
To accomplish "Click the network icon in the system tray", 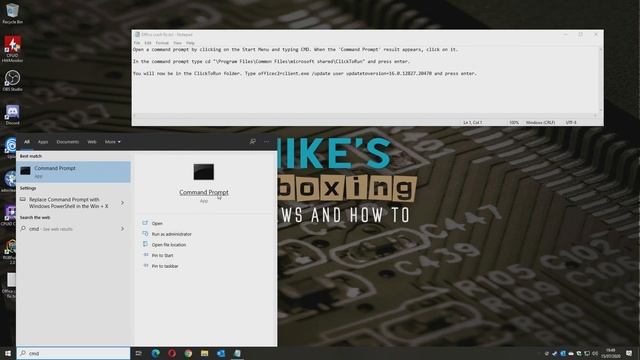I will point(587,353).
